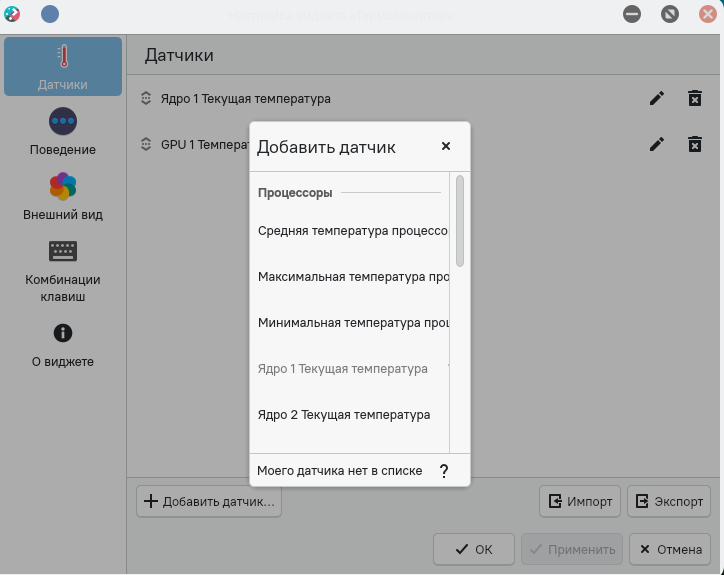Confirm with the OK button
Image resolution: width=724 pixels, height=575 pixels.
click(474, 549)
